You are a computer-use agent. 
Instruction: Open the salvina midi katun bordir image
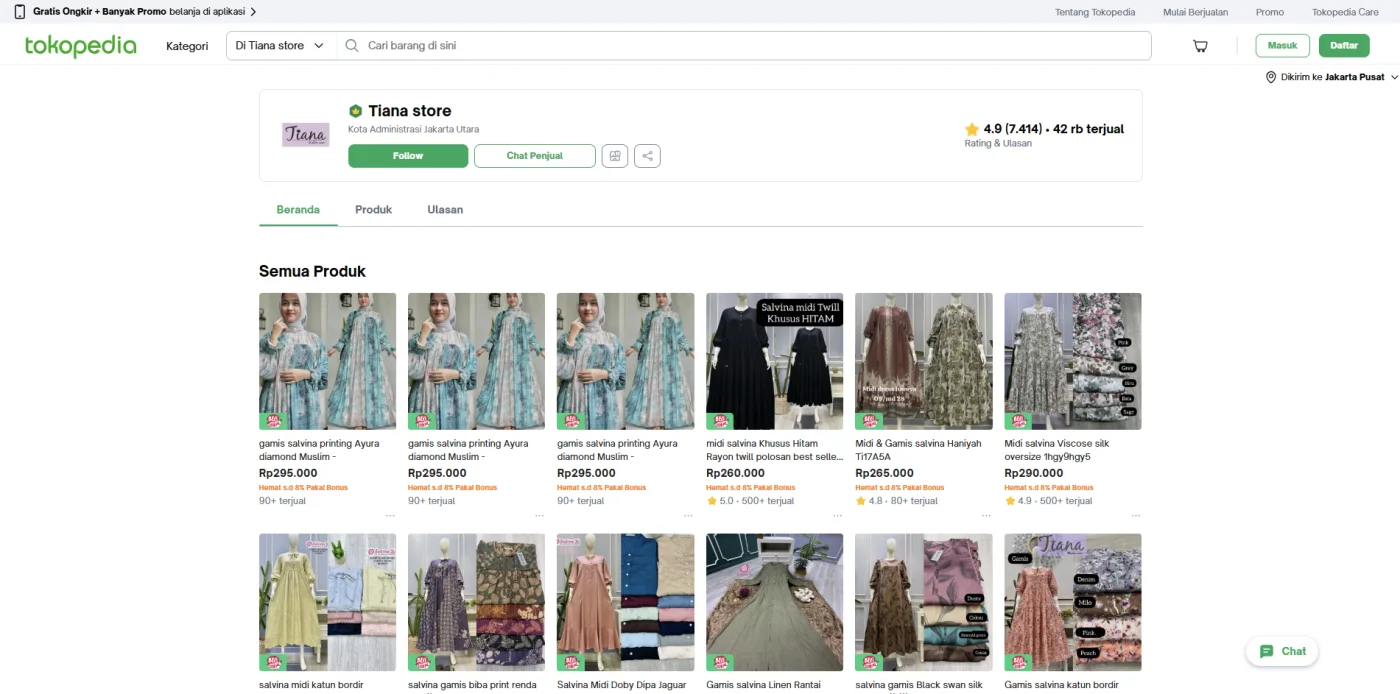coord(327,602)
